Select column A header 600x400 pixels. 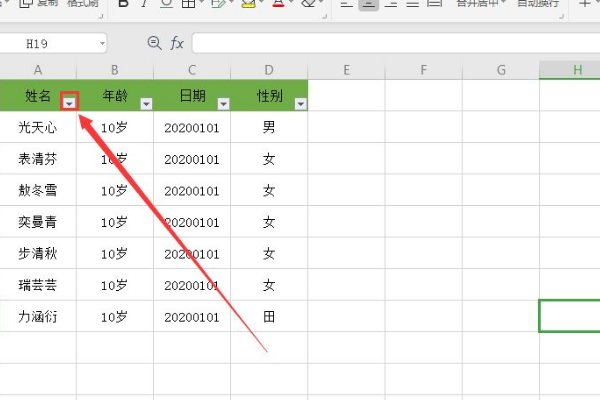[x=38, y=70]
